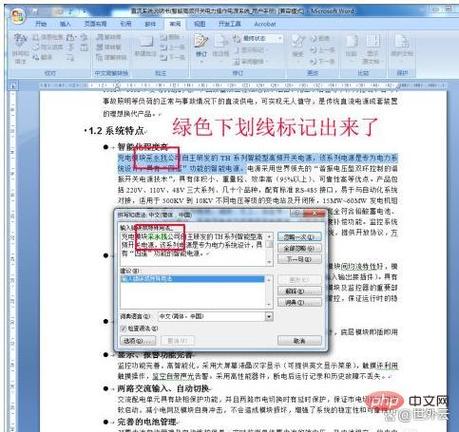Click the greyed 更改 Change button in dialog
The width and height of the screenshot is (459, 432).
click(x=299, y=280)
